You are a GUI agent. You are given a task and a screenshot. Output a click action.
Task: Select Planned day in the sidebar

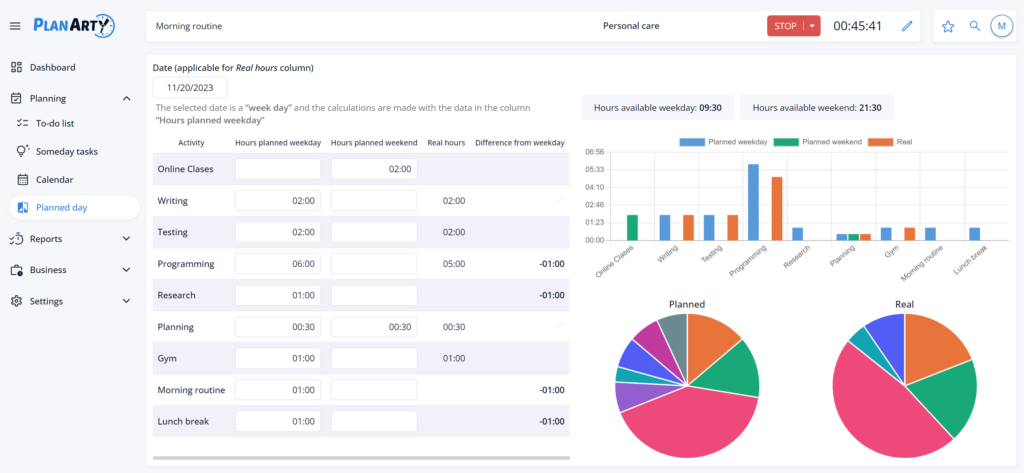click(61, 207)
